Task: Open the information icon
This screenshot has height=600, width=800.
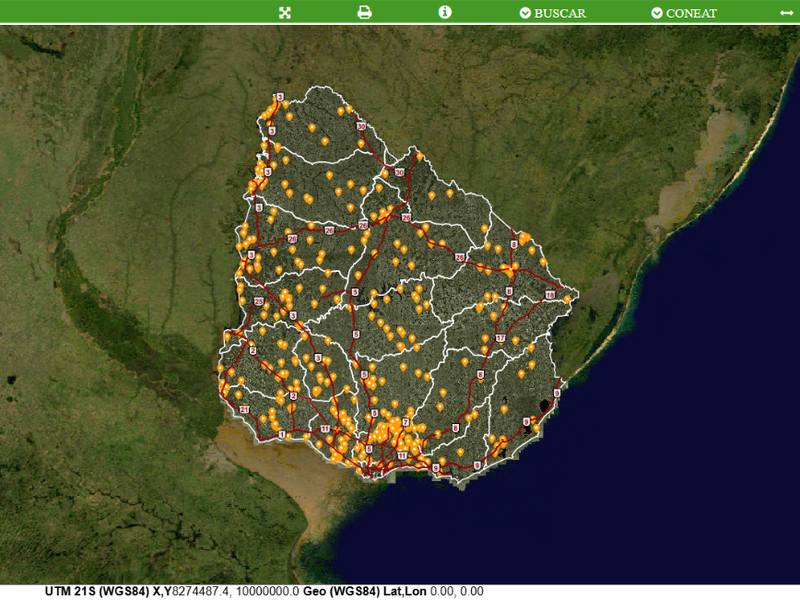Action: 445,12
